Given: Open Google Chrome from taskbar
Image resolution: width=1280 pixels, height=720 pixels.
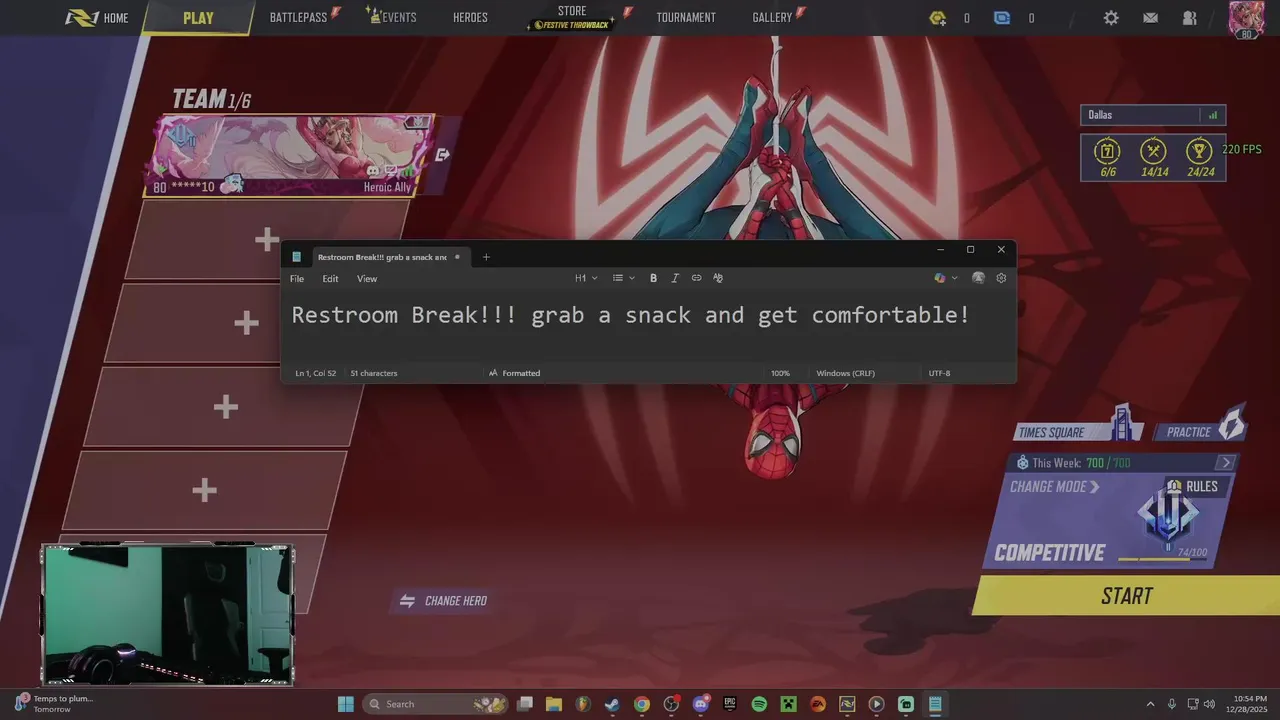Looking at the screenshot, I should 642,704.
